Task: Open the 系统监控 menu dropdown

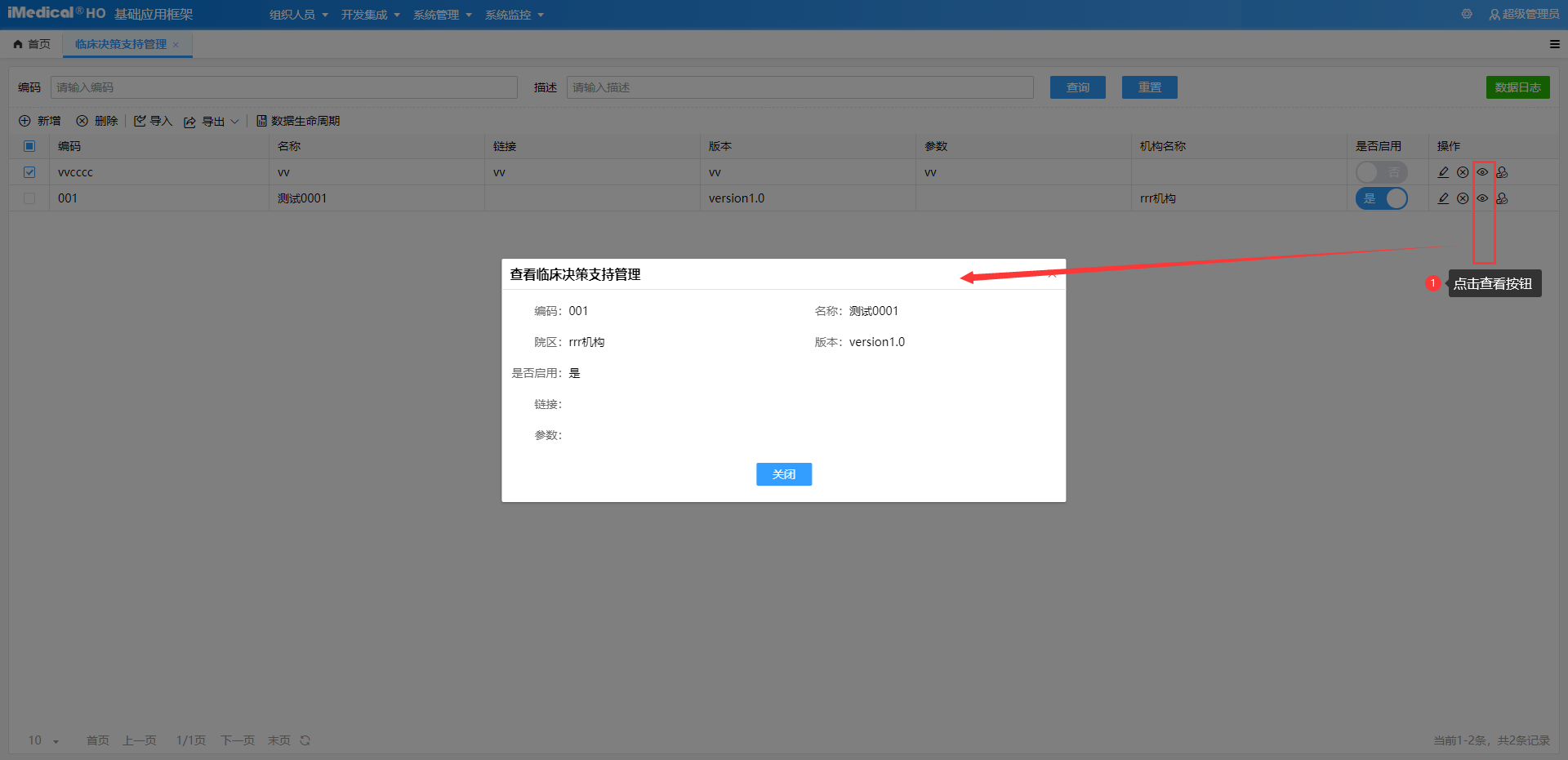Action: (x=514, y=15)
